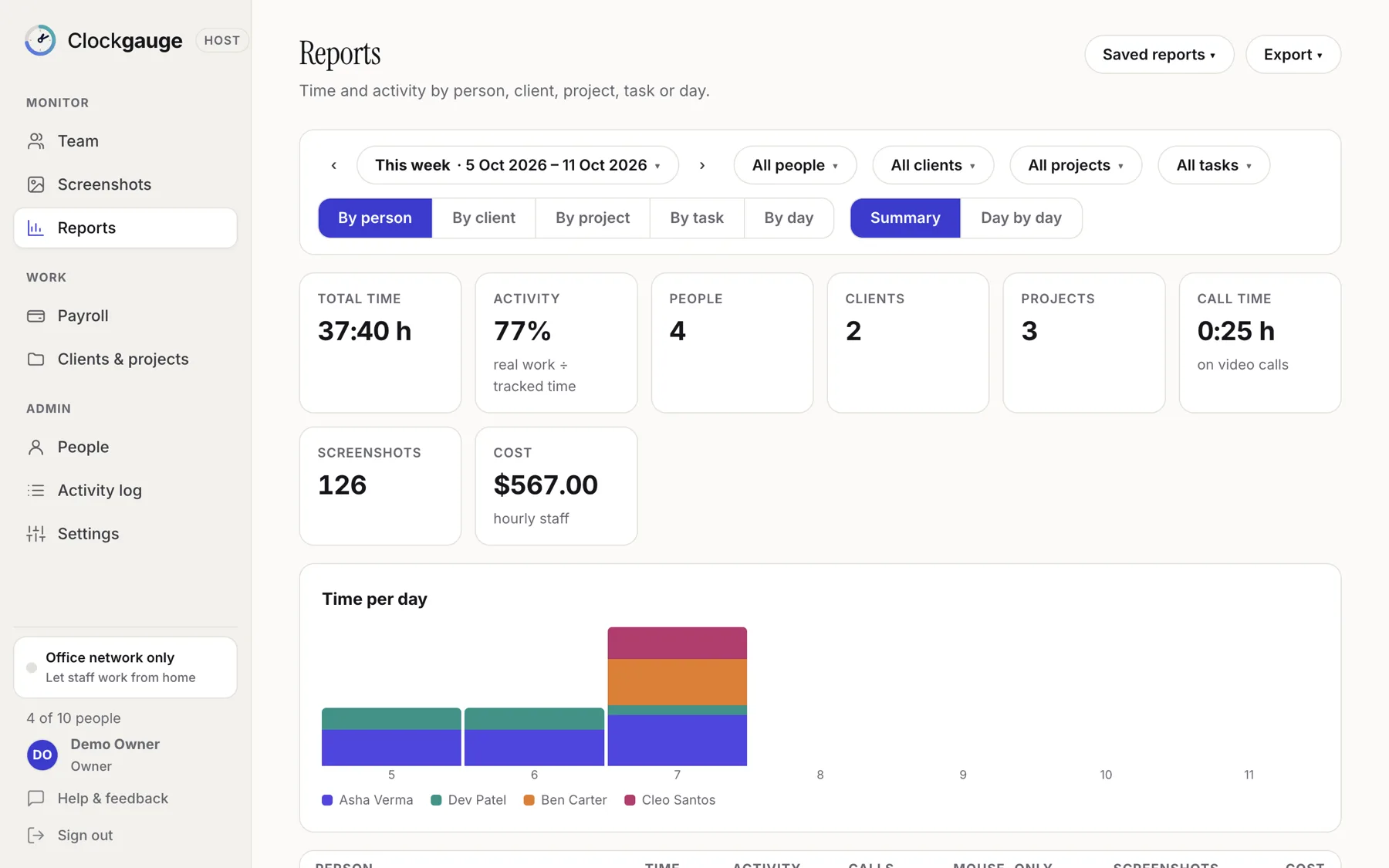Switch report view to Summary

point(905,218)
